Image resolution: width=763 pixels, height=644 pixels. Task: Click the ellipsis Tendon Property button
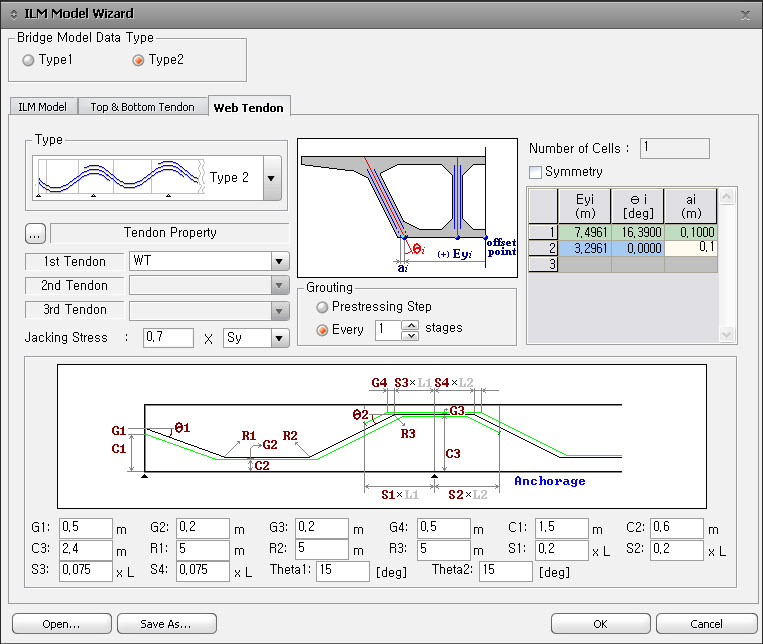(36, 234)
